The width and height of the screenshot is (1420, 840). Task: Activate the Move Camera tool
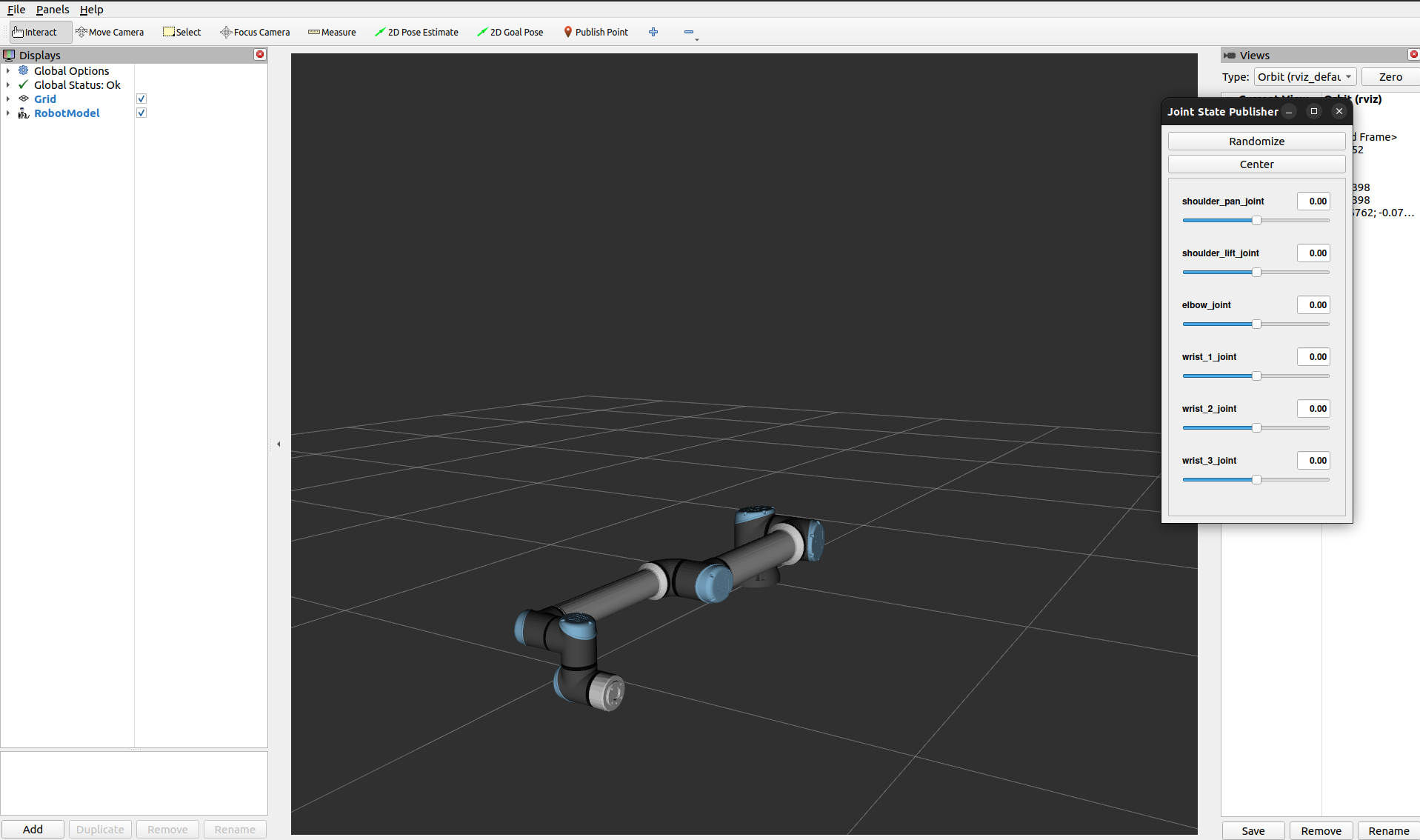click(110, 32)
